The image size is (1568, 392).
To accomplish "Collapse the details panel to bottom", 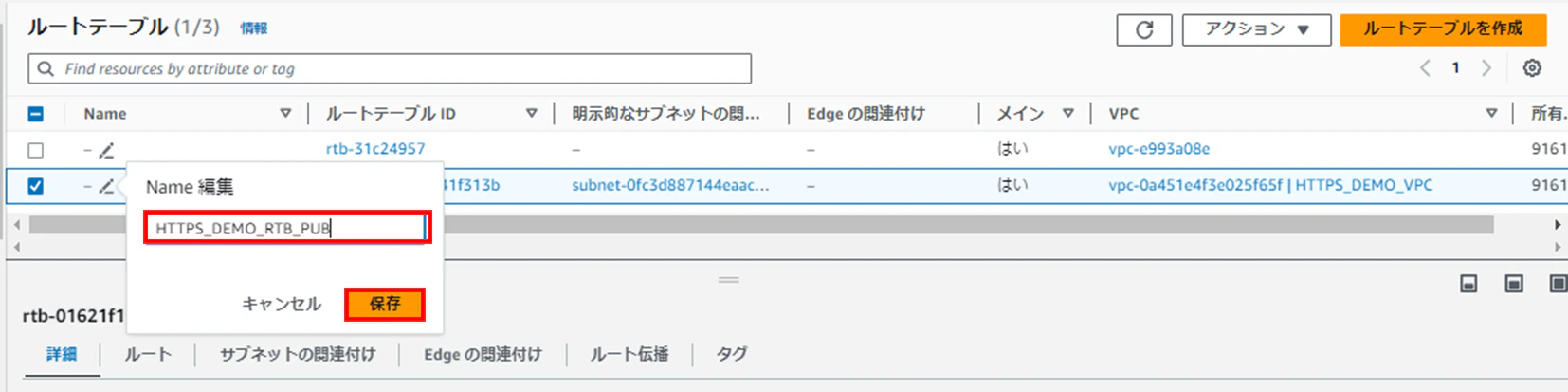I will click(1468, 284).
